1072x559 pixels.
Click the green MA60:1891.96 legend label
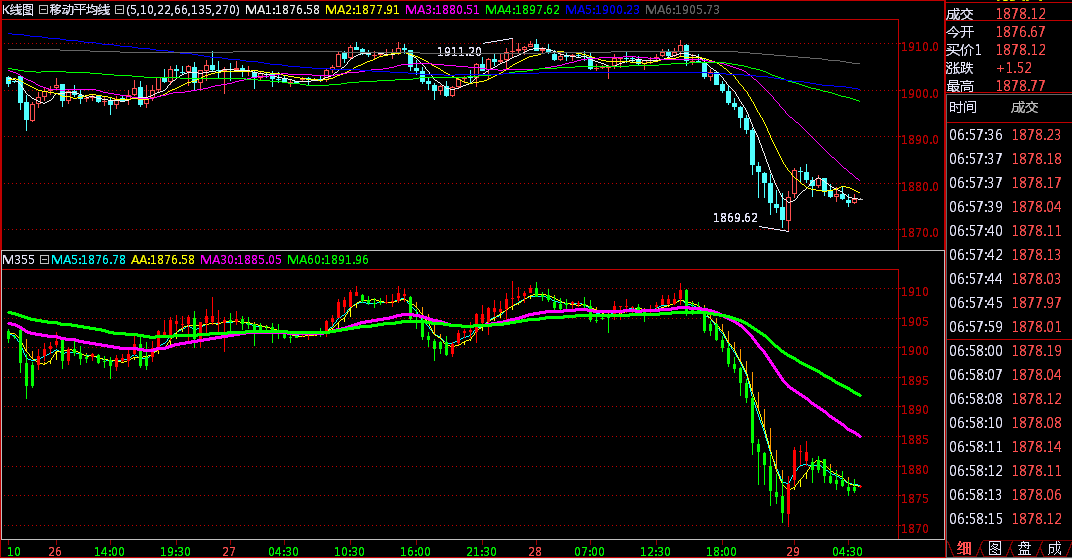pos(327,260)
